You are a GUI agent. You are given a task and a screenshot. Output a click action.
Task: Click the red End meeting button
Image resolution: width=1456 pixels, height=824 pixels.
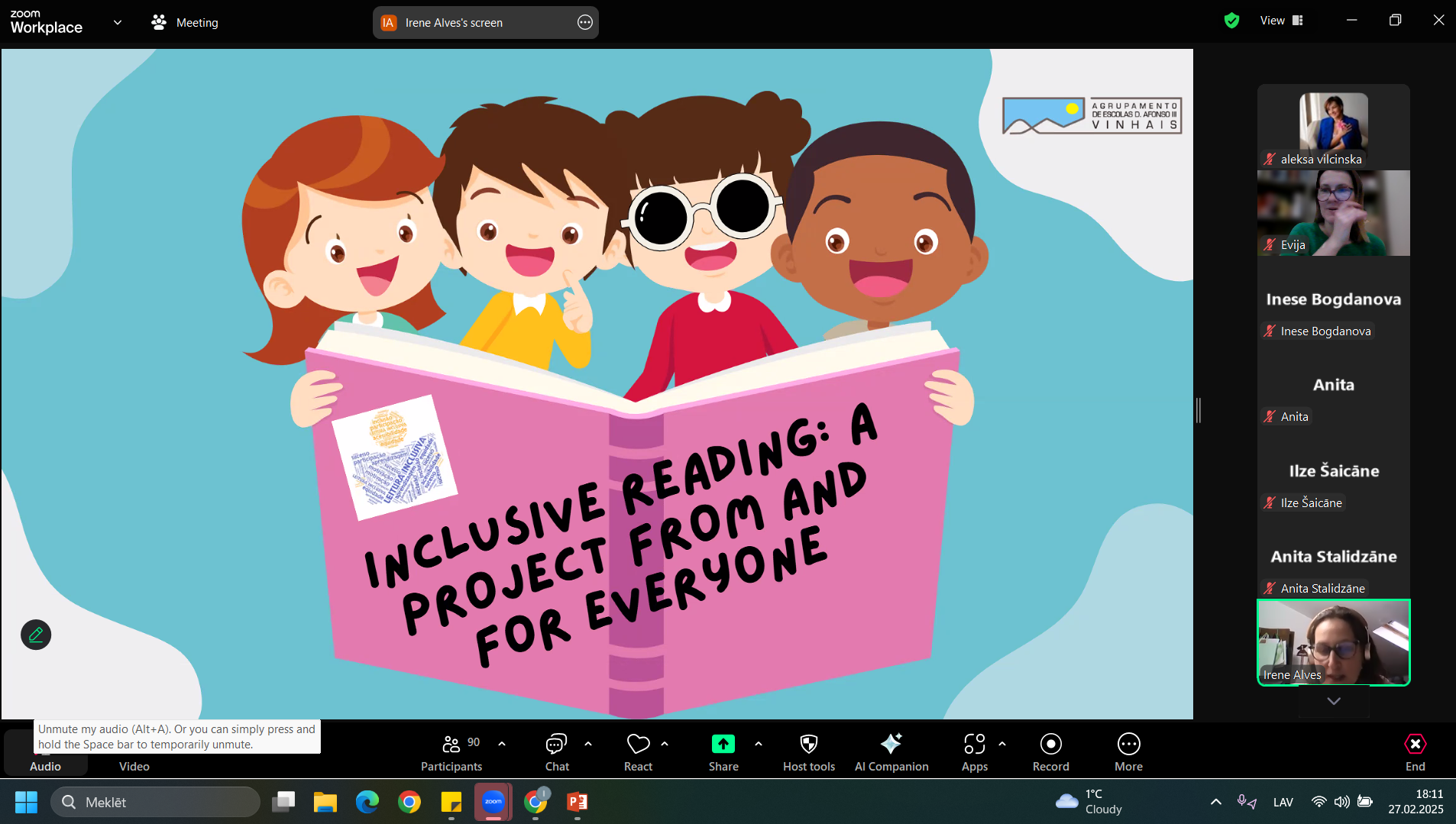tap(1415, 744)
